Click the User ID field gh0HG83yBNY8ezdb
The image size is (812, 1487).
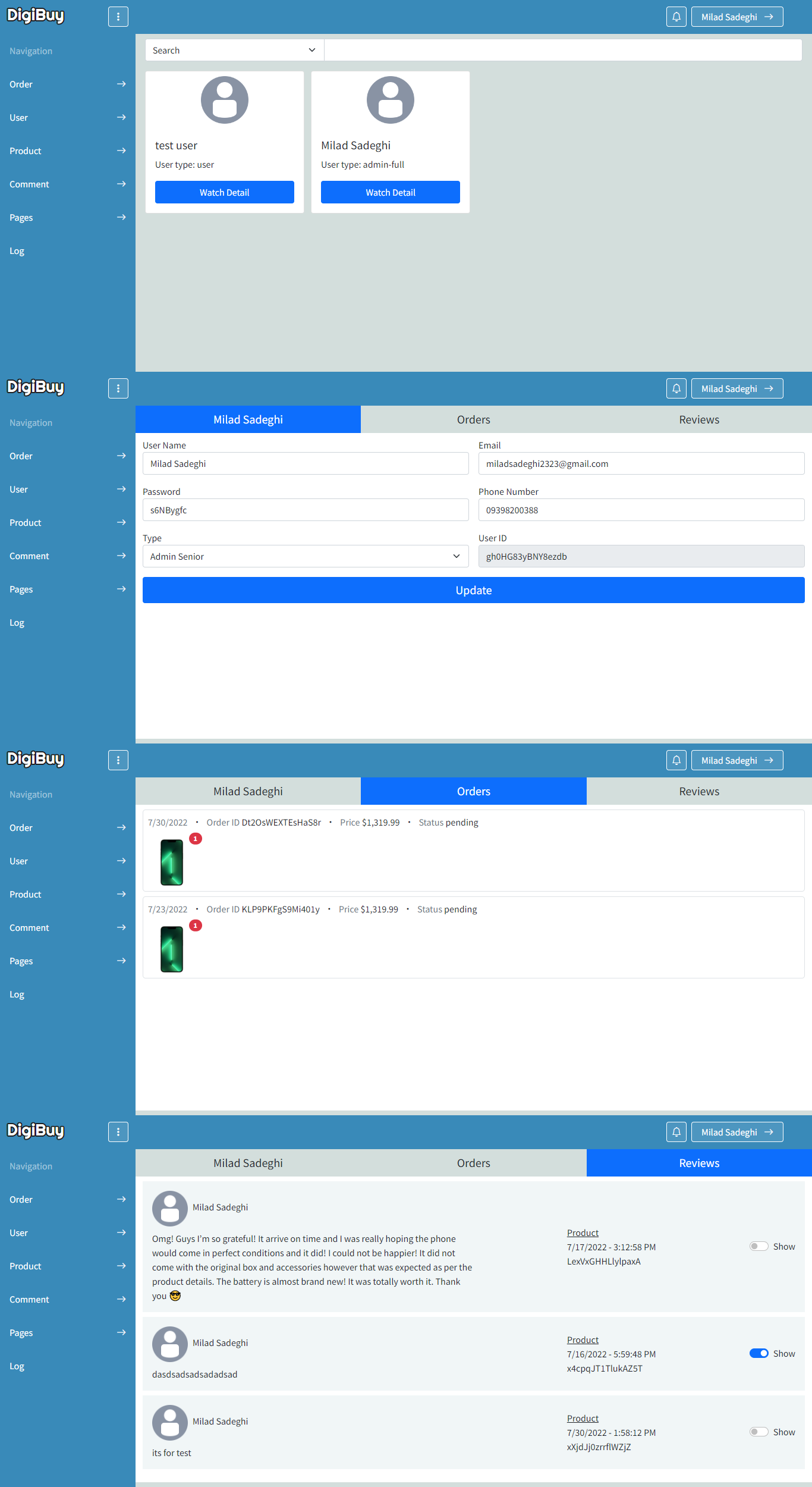point(641,556)
